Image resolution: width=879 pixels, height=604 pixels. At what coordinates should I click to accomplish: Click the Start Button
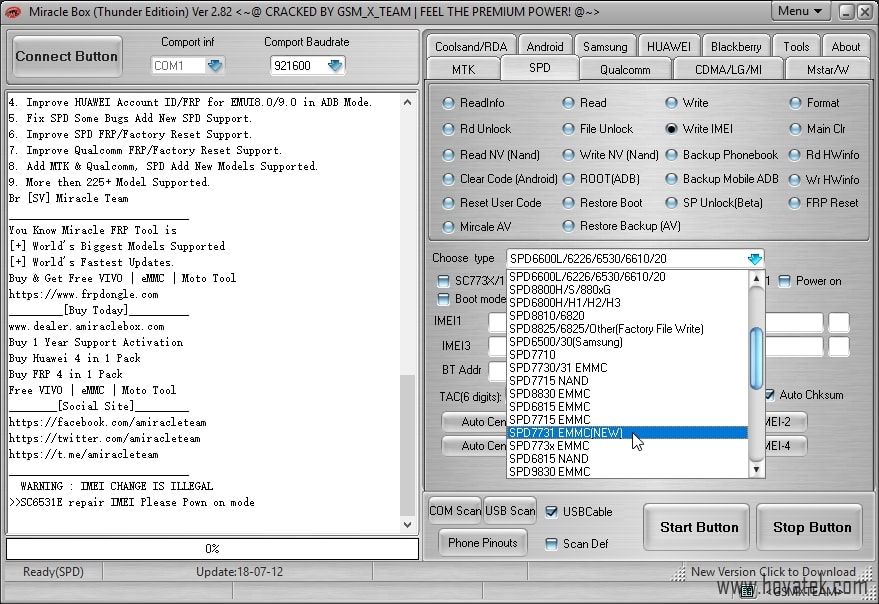pos(698,527)
